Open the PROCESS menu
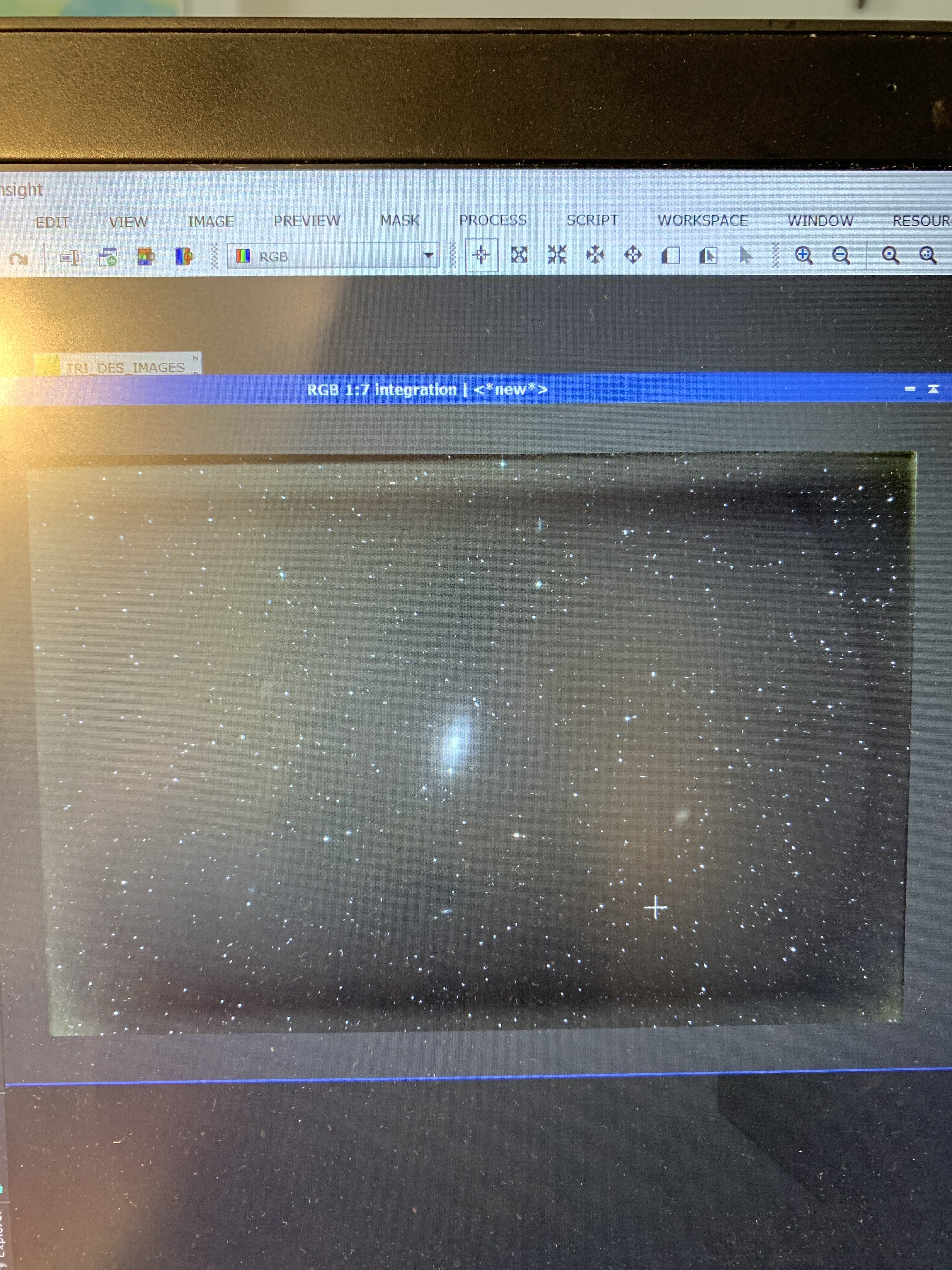 (x=492, y=220)
